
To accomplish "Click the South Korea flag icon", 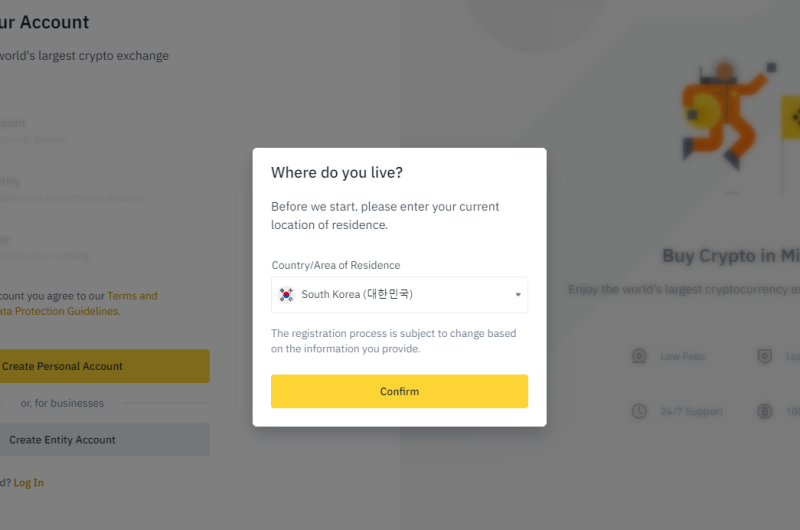I will coord(287,295).
